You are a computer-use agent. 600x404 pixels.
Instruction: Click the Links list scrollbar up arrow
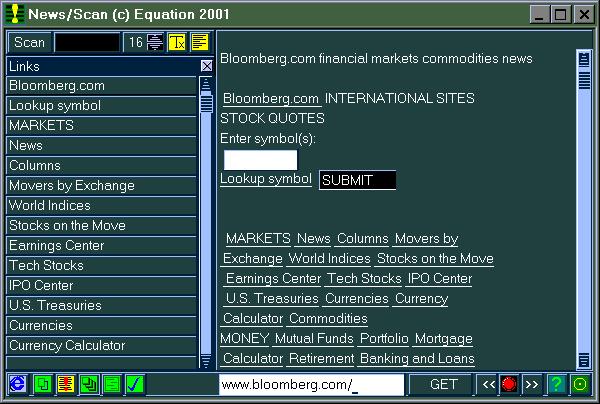[206, 84]
